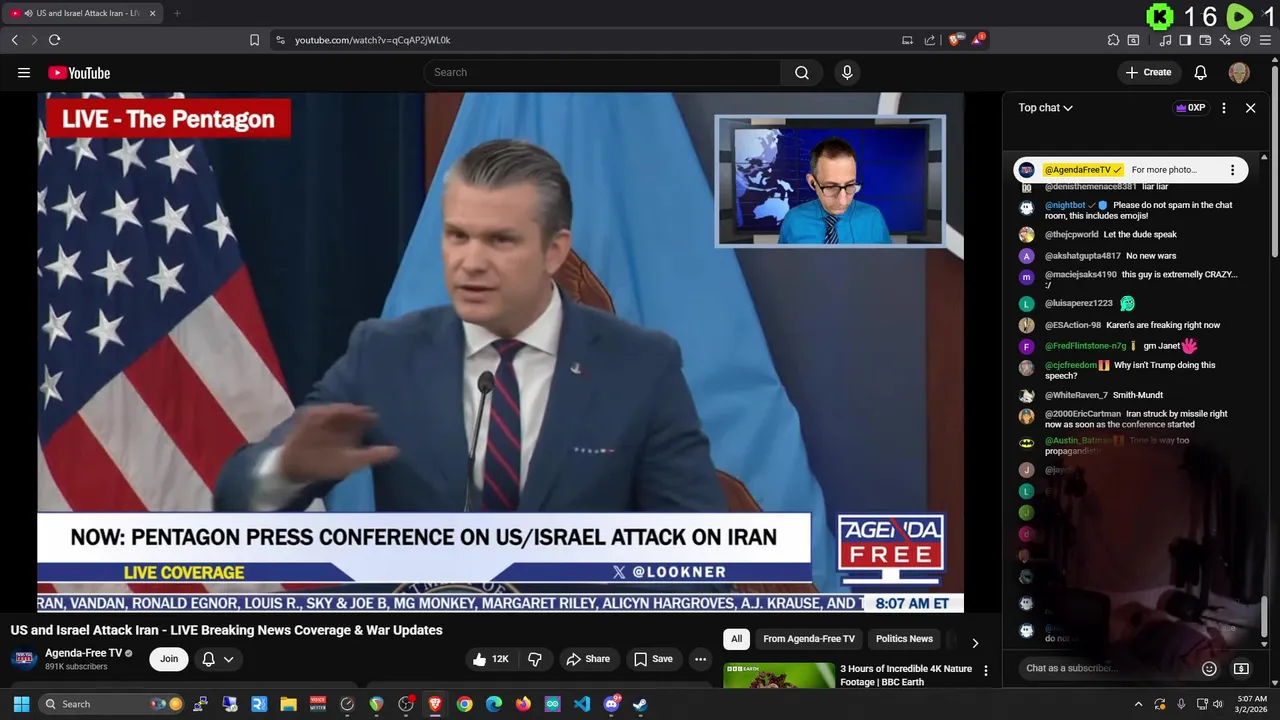Open the YouTube guide hamburger menu
This screenshot has width=1280, height=720.
click(24, 73)
